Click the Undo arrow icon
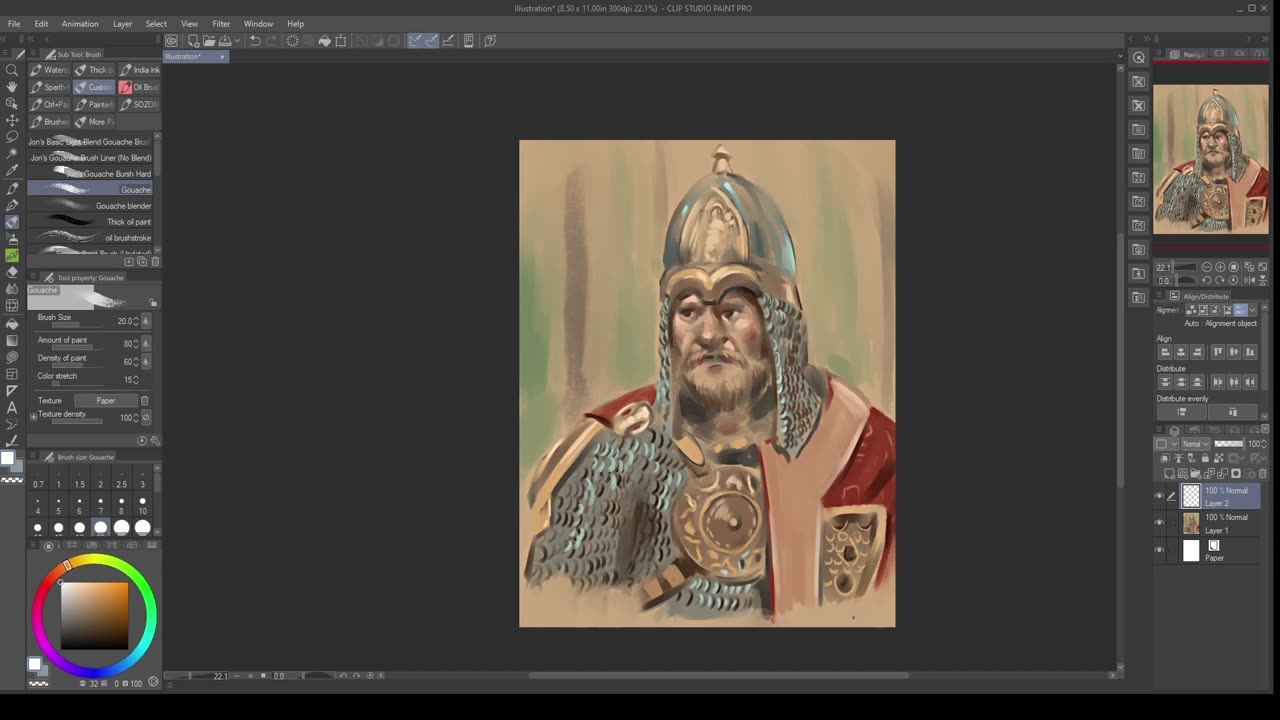 255,41
